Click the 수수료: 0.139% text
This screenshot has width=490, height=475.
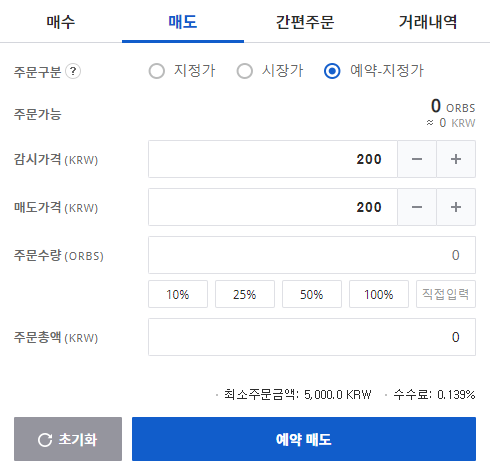tap(434, 395)
